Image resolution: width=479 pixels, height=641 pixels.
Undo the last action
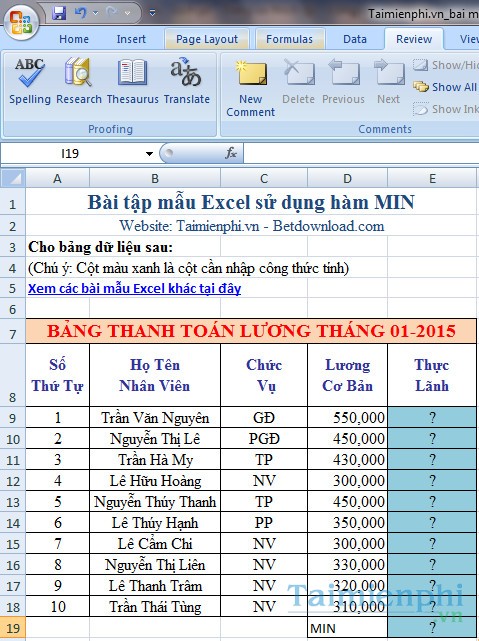coord(81,13)
